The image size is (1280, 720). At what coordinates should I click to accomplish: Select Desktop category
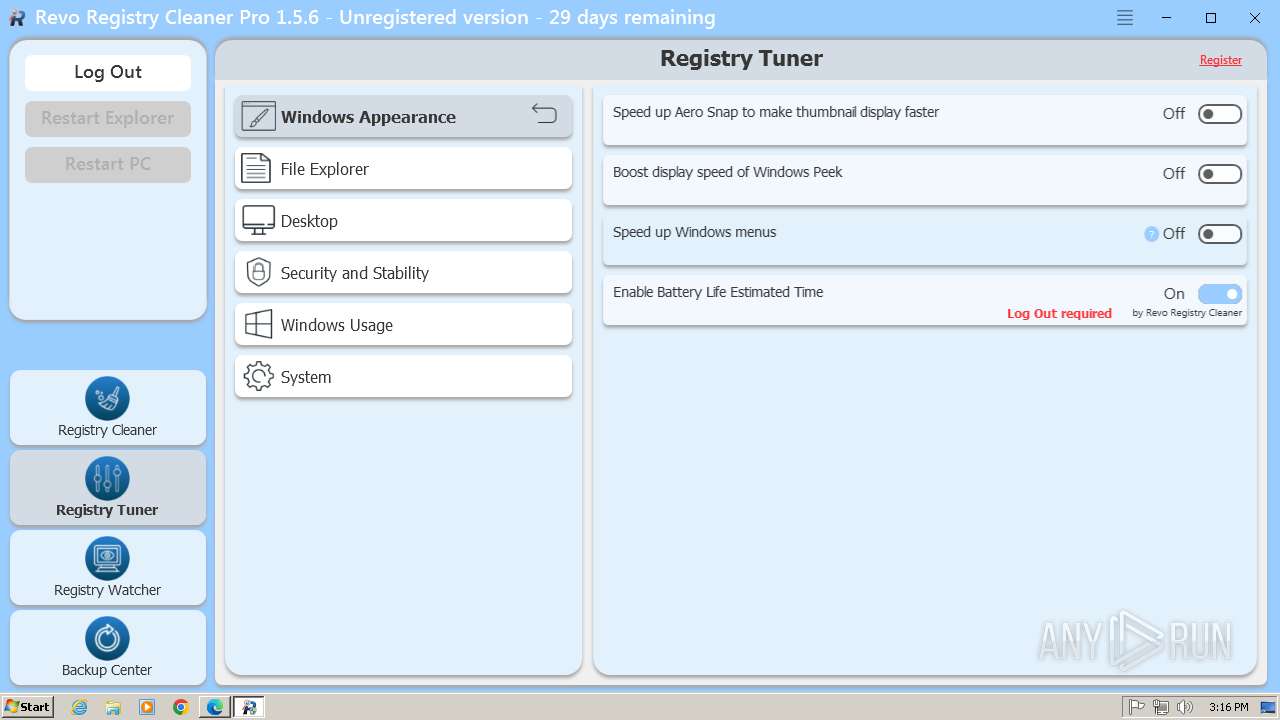(403, 221)
